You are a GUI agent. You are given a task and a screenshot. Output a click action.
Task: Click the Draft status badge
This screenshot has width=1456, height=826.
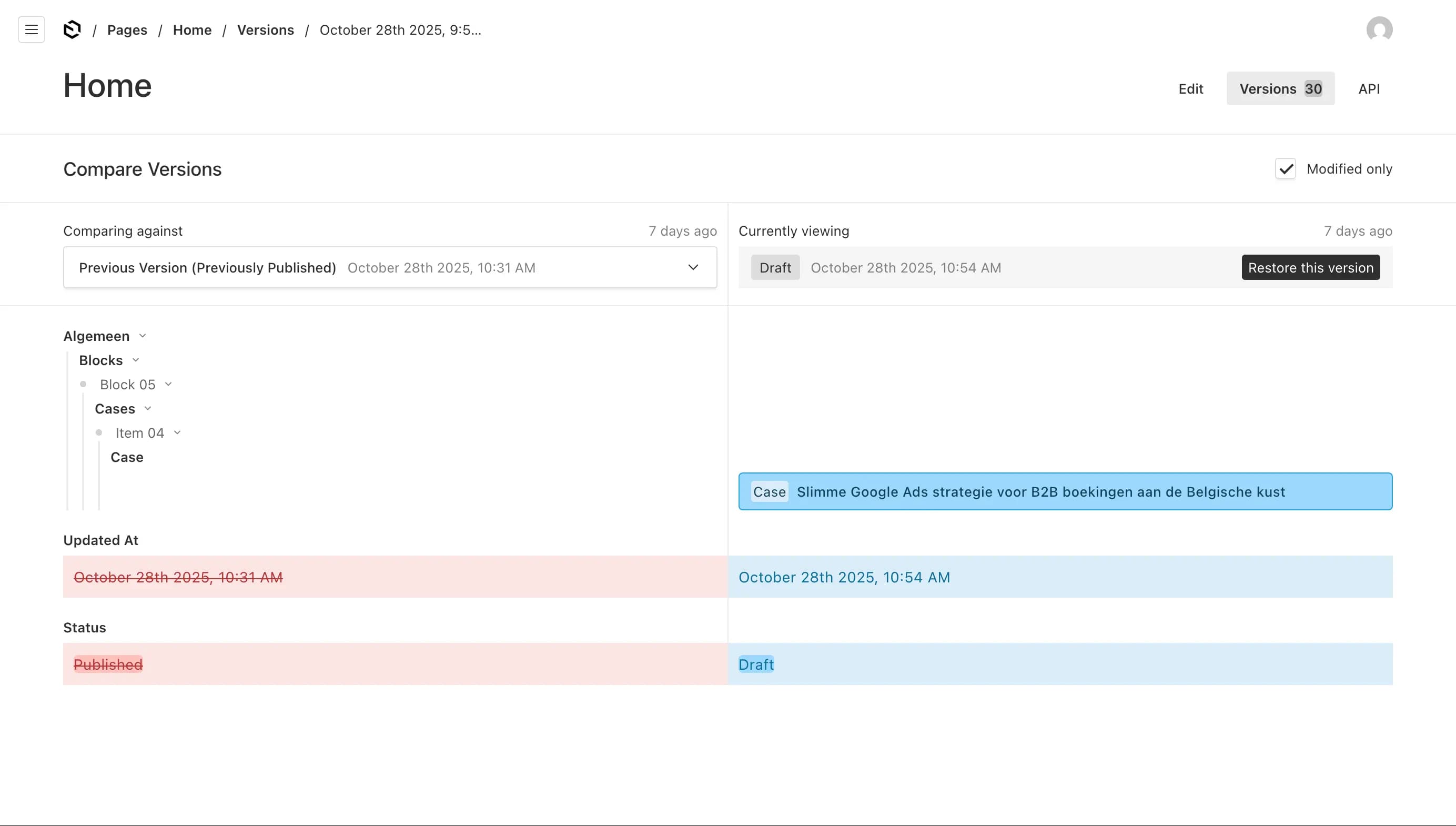[x=775, y=268]
